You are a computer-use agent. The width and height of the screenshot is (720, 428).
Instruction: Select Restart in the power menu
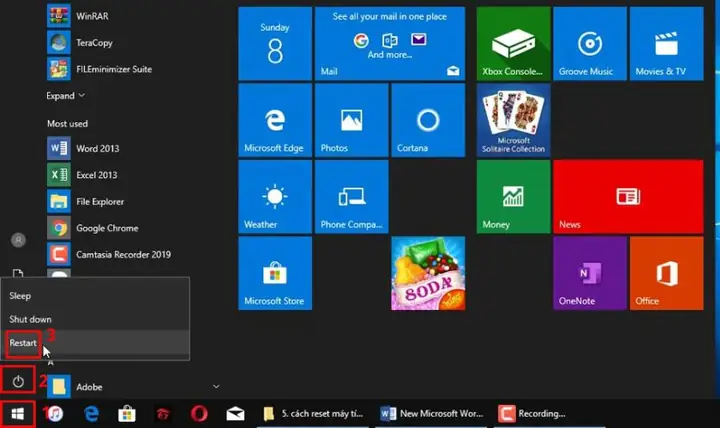(96, 343)
